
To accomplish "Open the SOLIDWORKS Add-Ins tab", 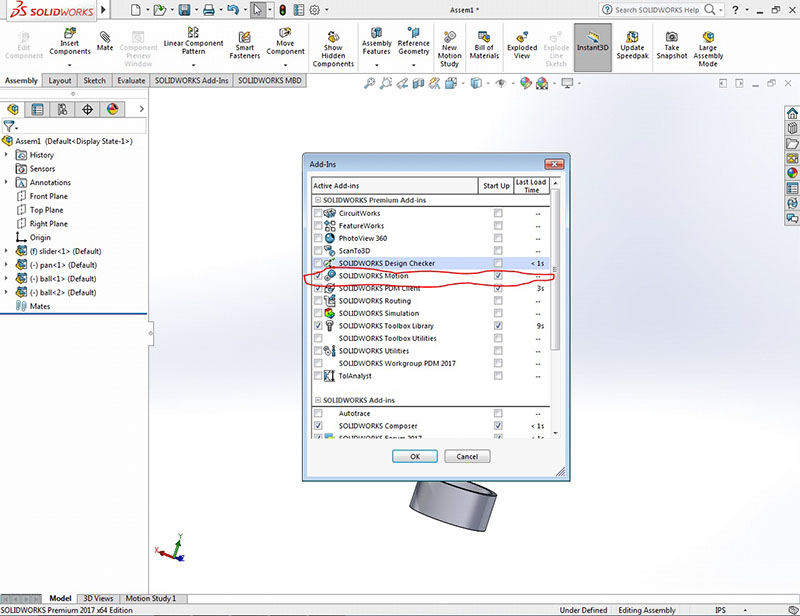I will pos(191,81).
